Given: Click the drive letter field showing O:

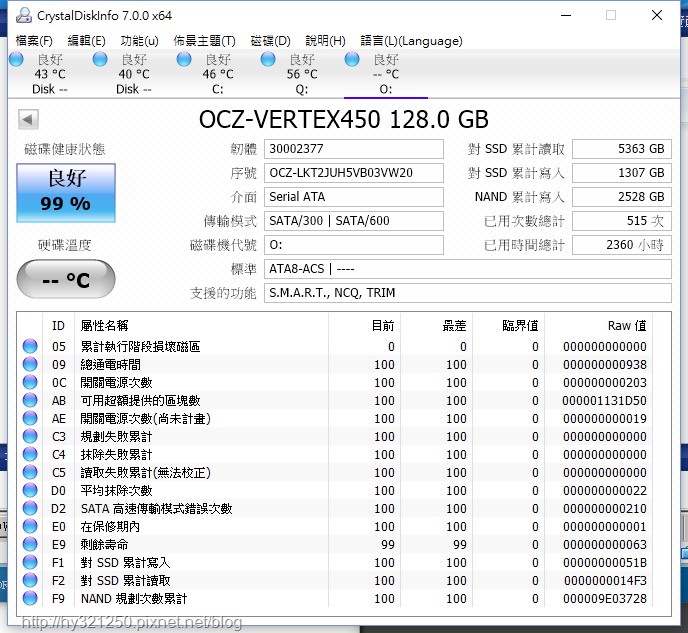Looking at the screenshot, I should point(353,245).
